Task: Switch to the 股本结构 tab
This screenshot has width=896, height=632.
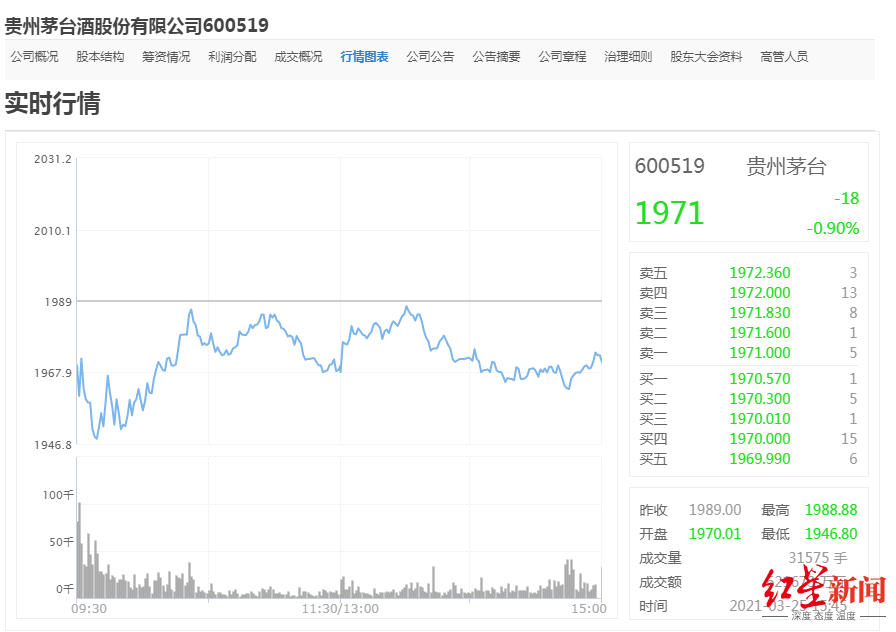Action: 100,57
